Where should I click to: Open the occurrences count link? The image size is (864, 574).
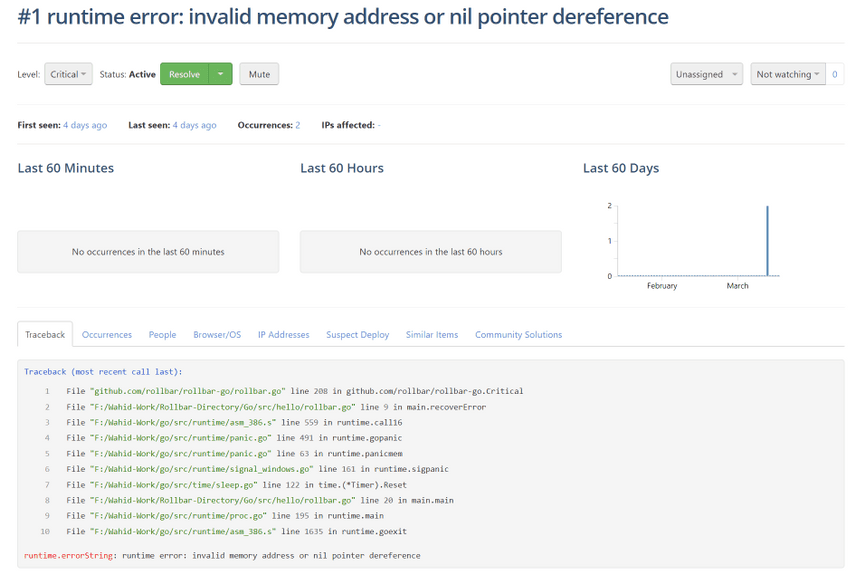point(297,125)
